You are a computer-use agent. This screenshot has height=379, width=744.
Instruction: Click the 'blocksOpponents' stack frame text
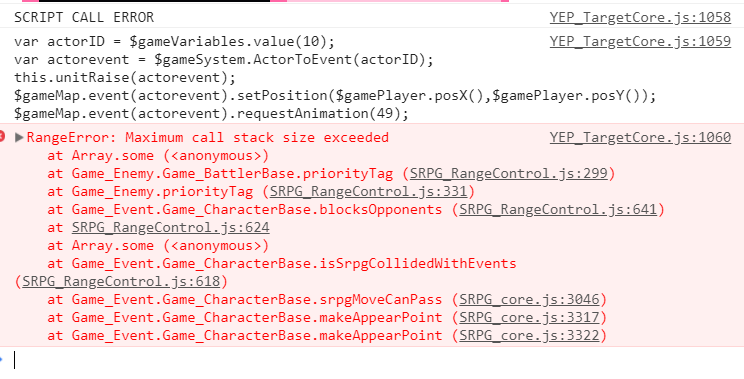pos(244,210)
